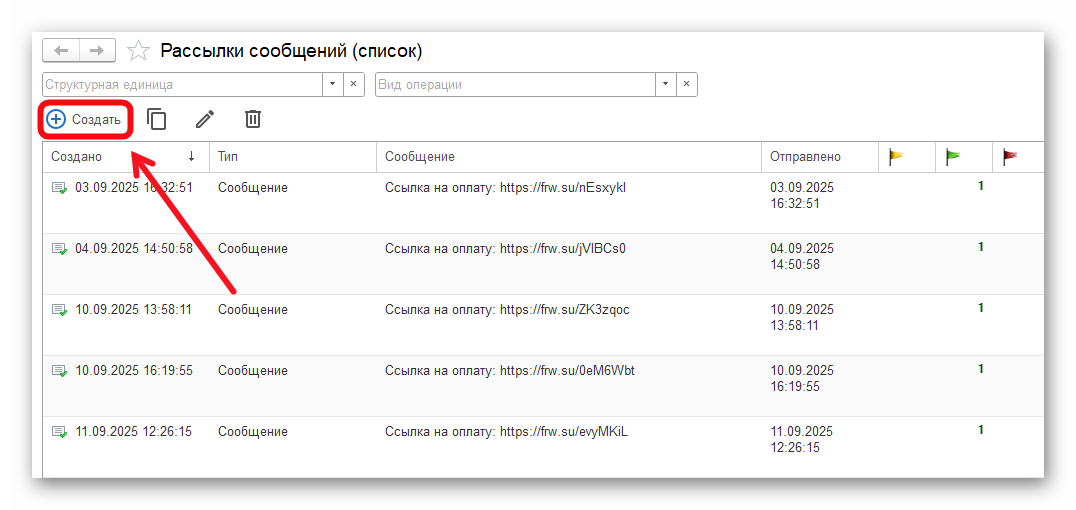This screenshot has width=1076, height=510.
Task: Clear the Структурная единица field
Action: coord(353,85)
